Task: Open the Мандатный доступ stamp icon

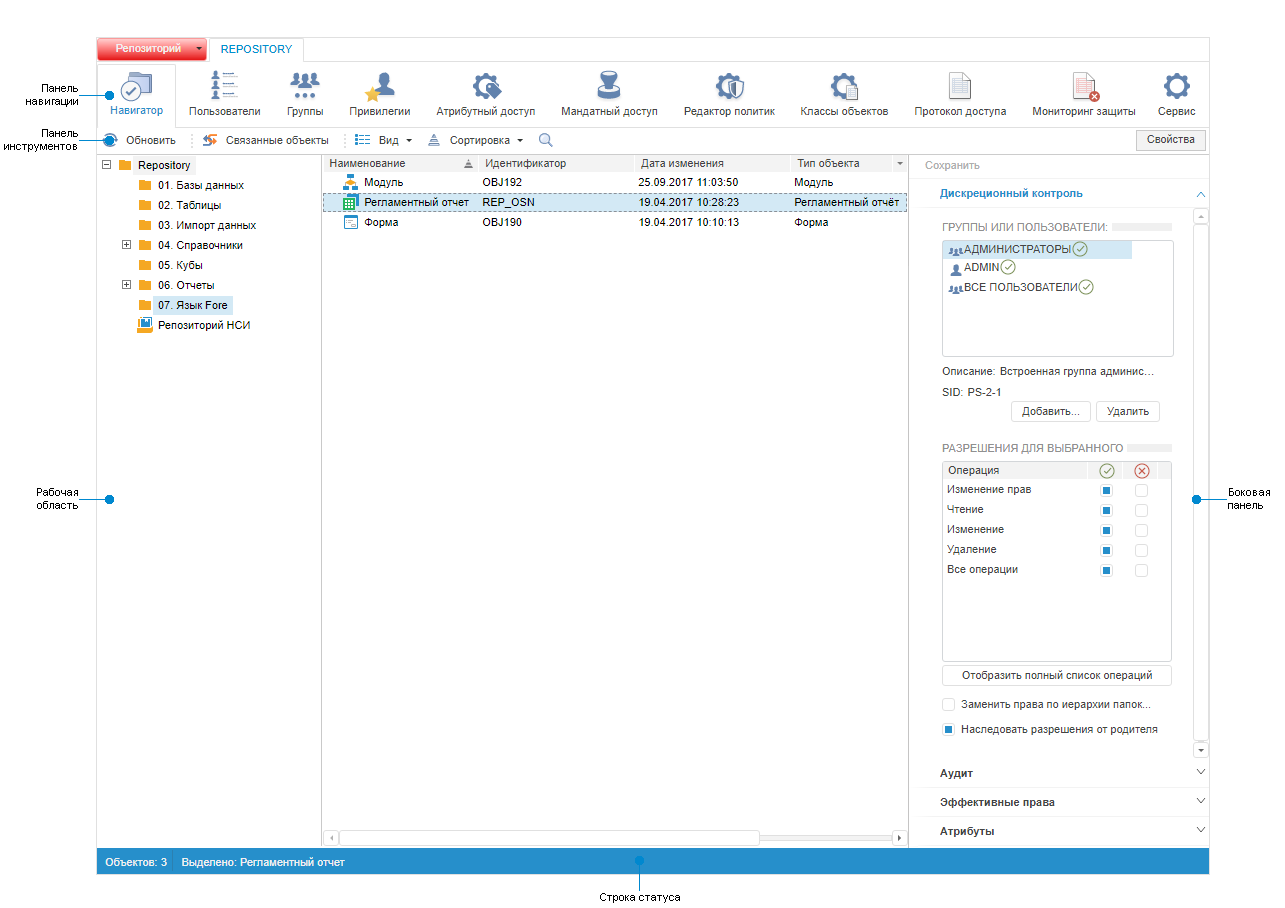Action: 609,87
